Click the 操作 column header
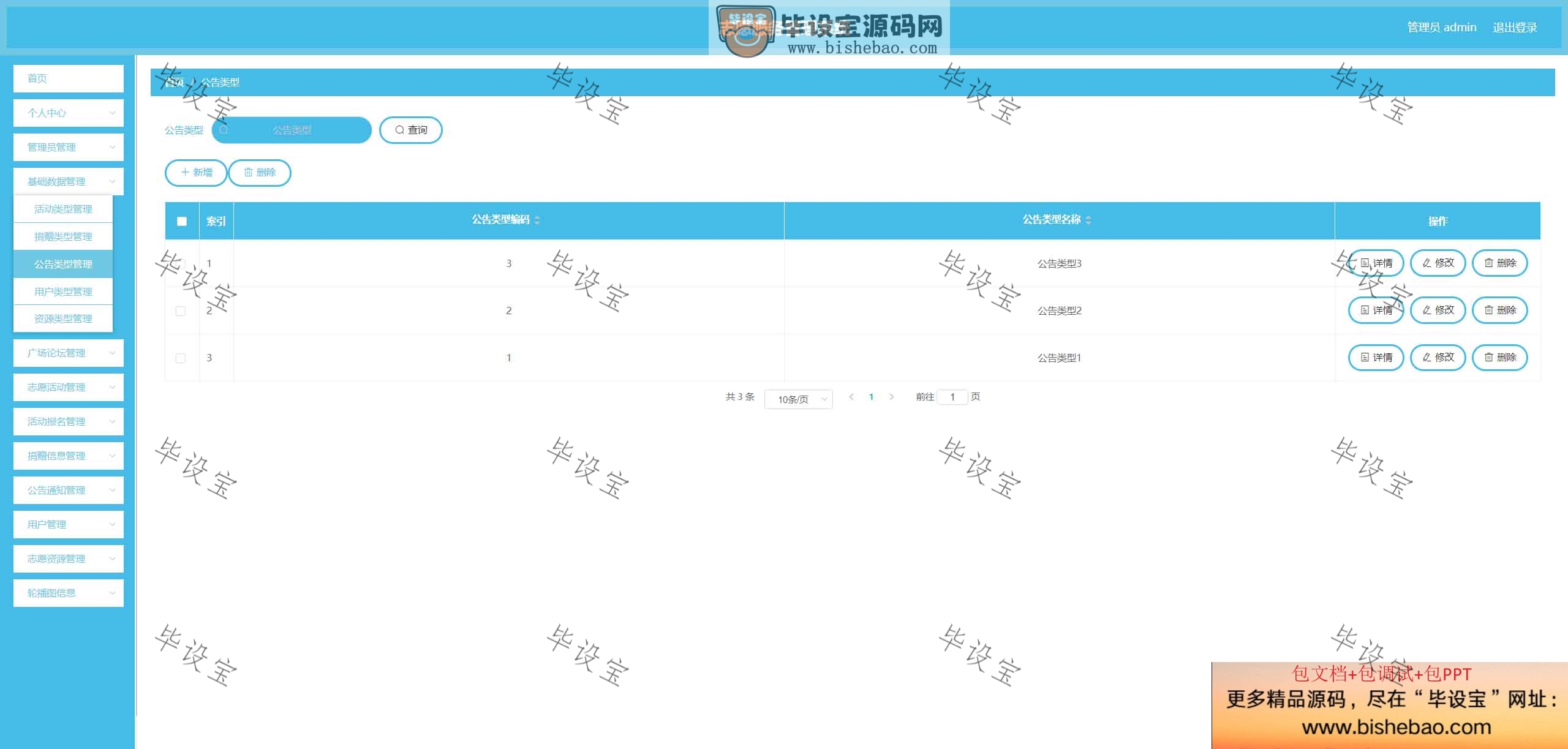The image size is (1568, 749). coord(1438,221)
